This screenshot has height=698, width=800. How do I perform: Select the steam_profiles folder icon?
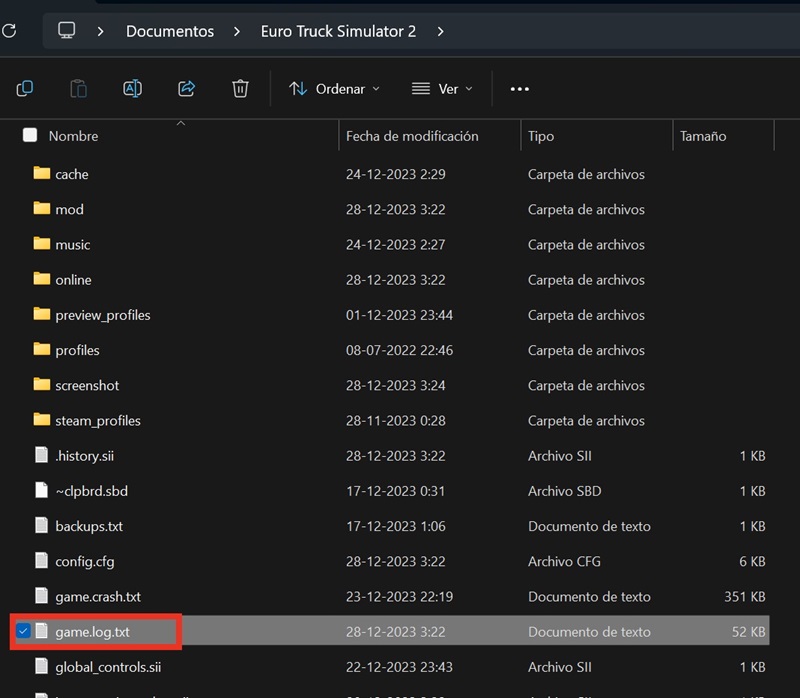pyautogui.click(x=42, y=419)
